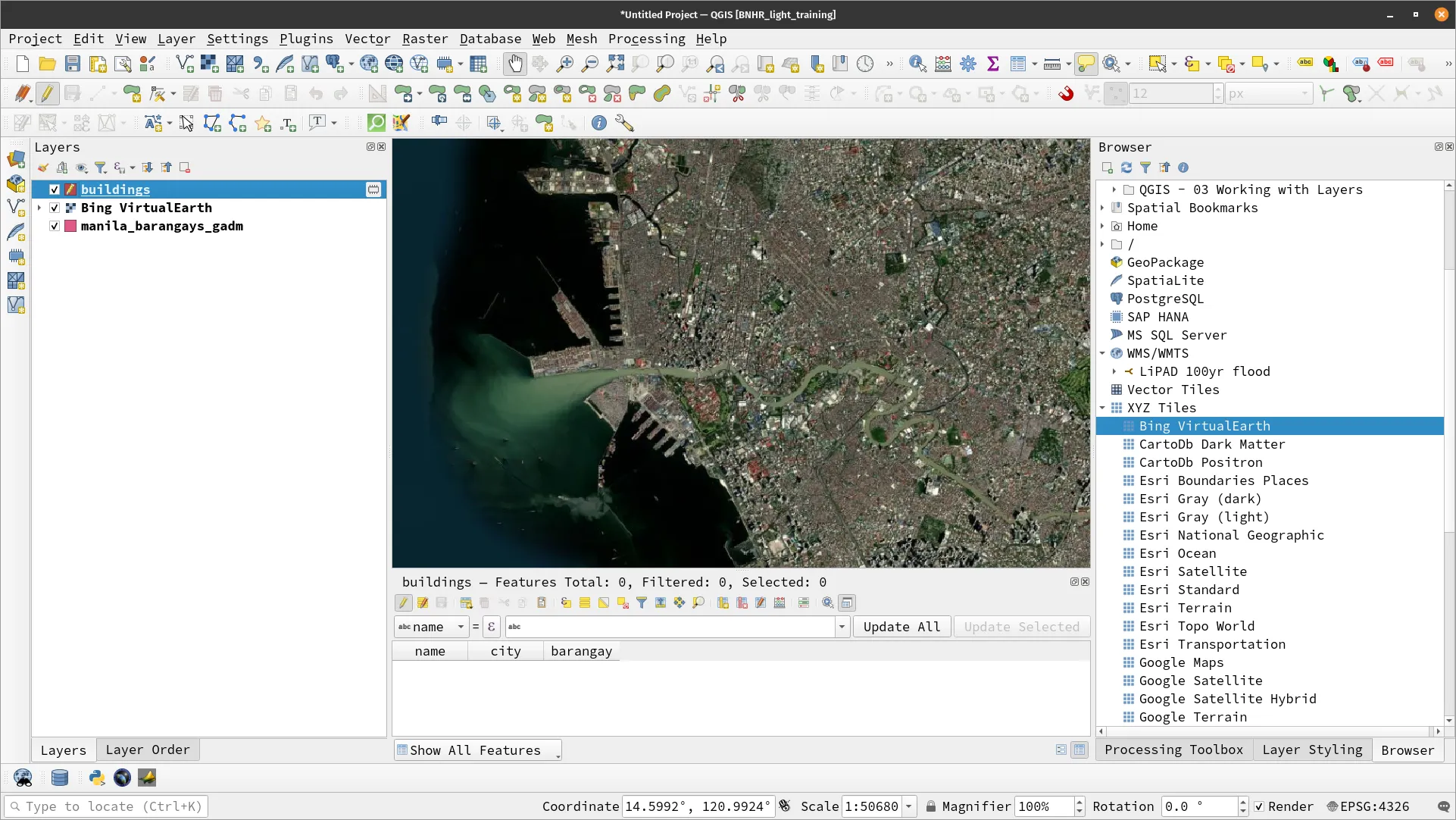
Task: Expand the Bing VirtualEarth layer tree
Action: click(39, 208)
